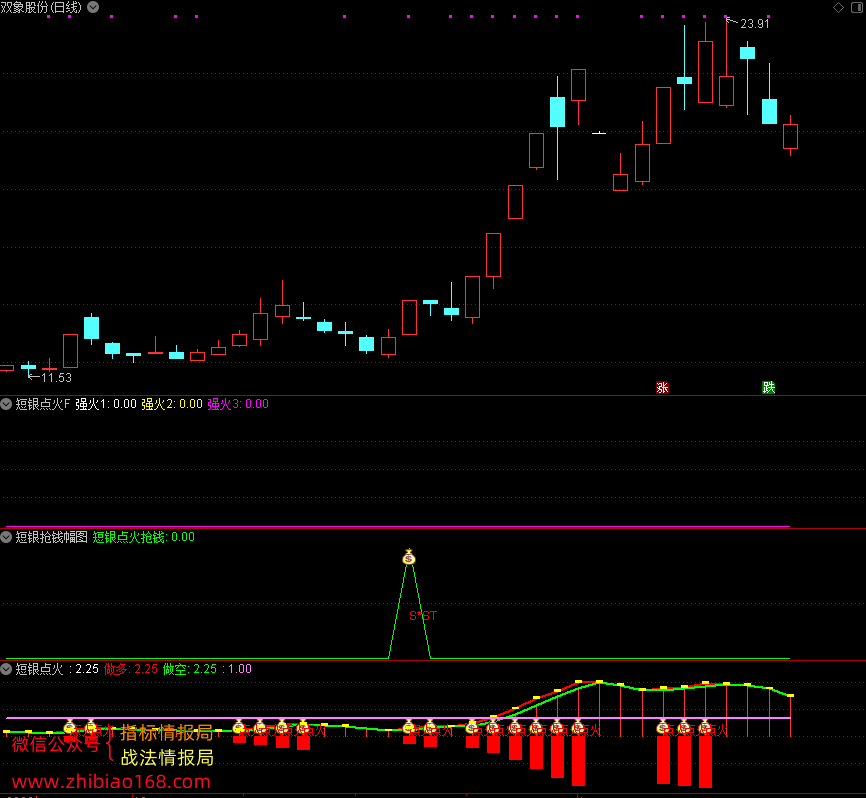Select the 双象股份(日线) chart title
This screenshot has height=798, width=866.
click(41, 7)
